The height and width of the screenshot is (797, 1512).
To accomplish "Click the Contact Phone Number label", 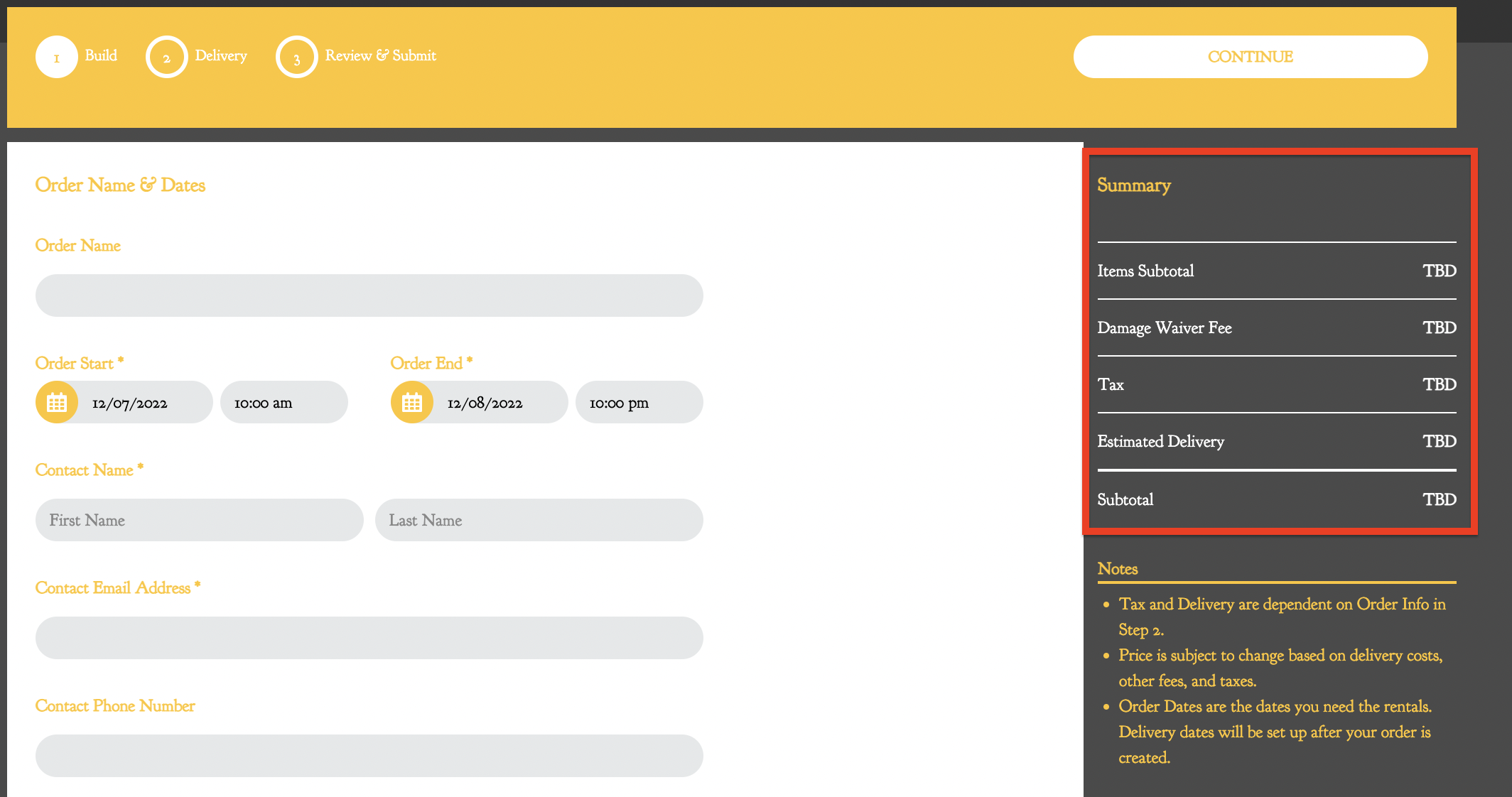I will click(115, 705).
